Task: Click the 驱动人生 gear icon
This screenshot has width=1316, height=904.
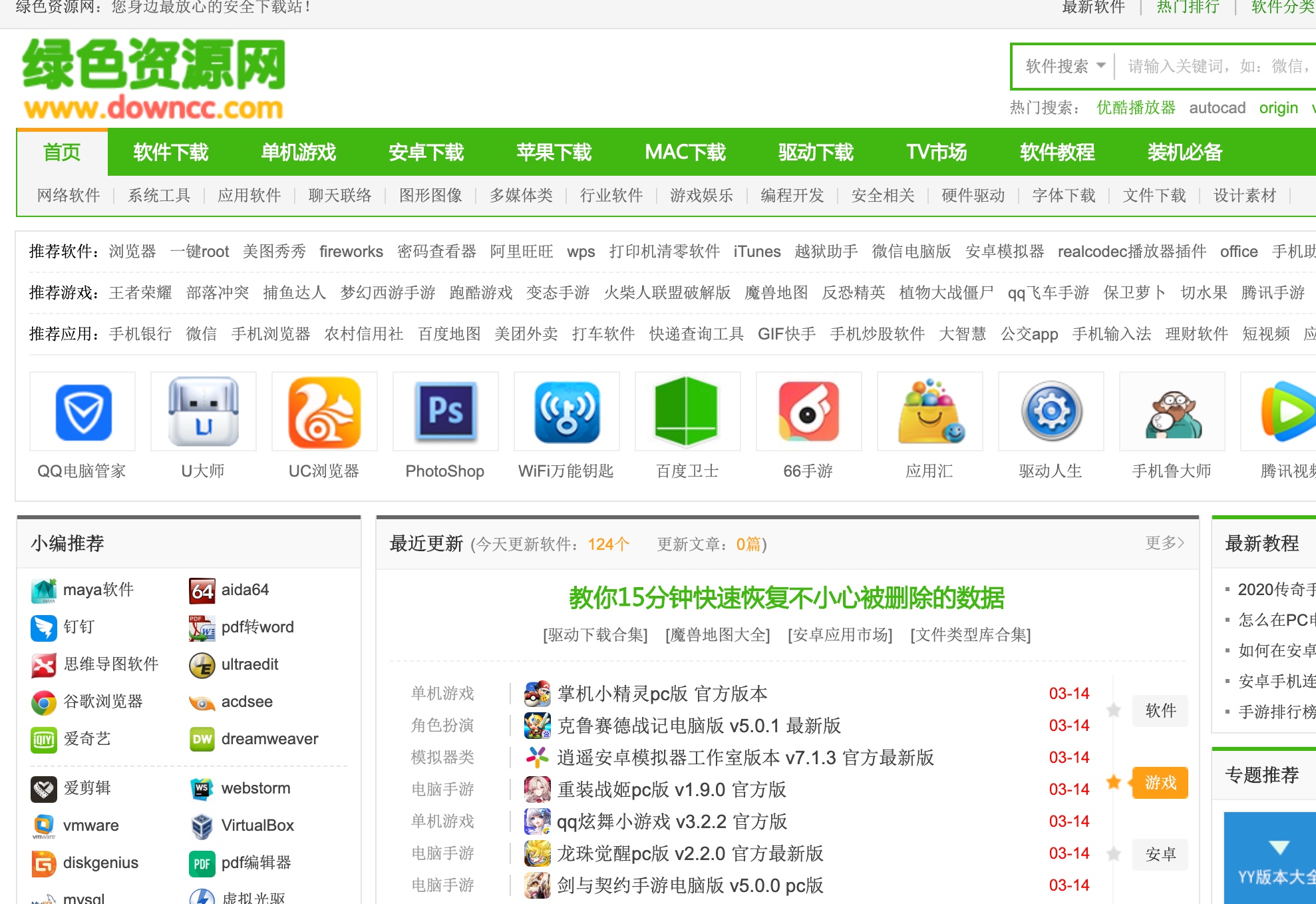Action: point(1051,412)
